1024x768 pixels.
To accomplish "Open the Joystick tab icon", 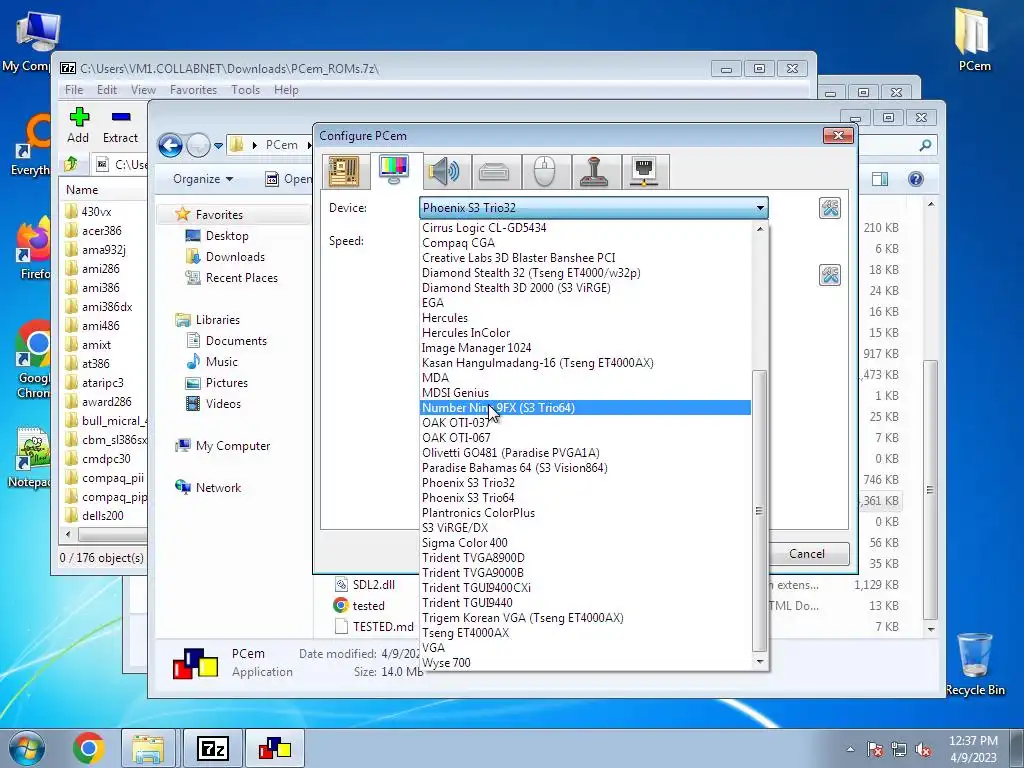I will click(x=594, y=172).
